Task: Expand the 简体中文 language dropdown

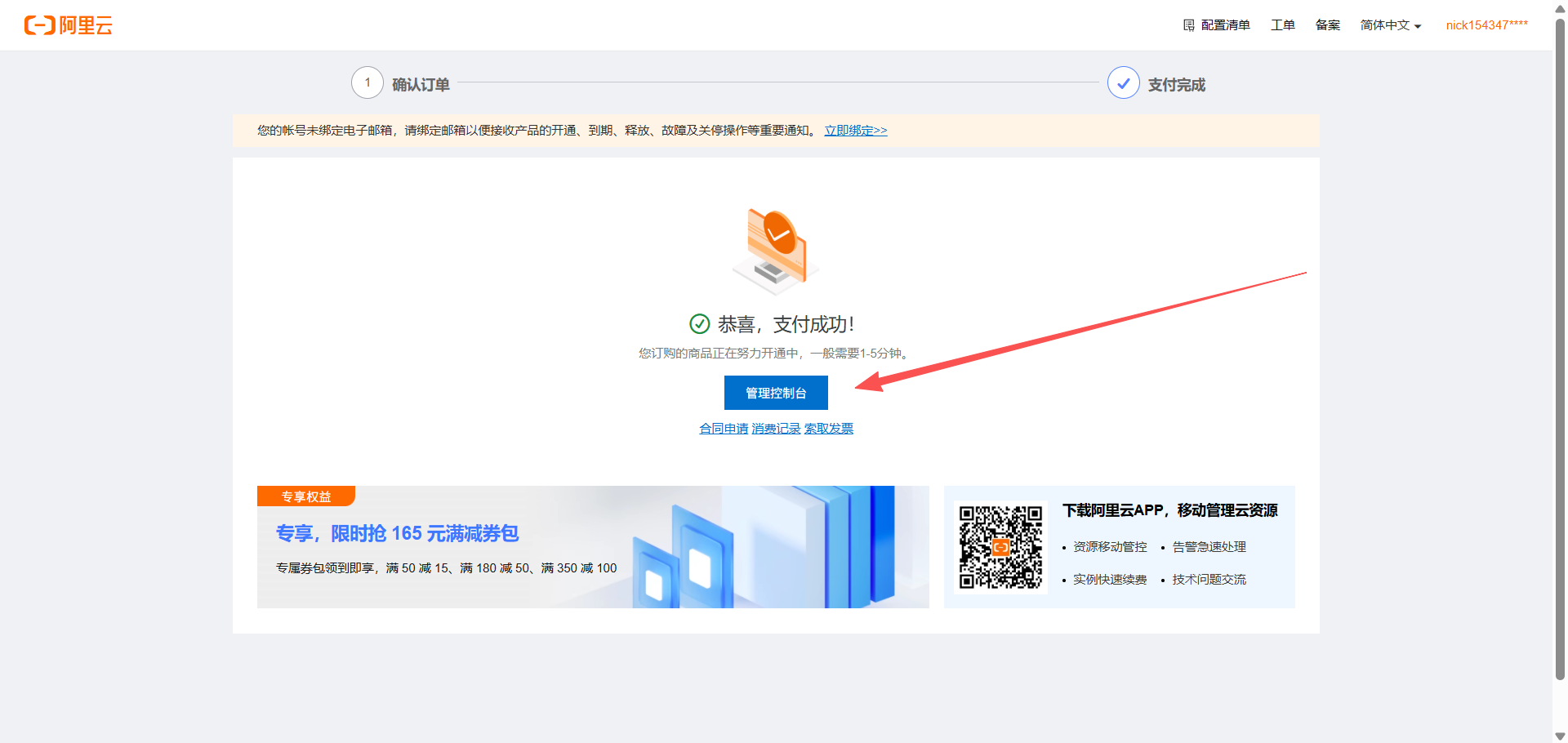Action: [x=1390, y=25]
